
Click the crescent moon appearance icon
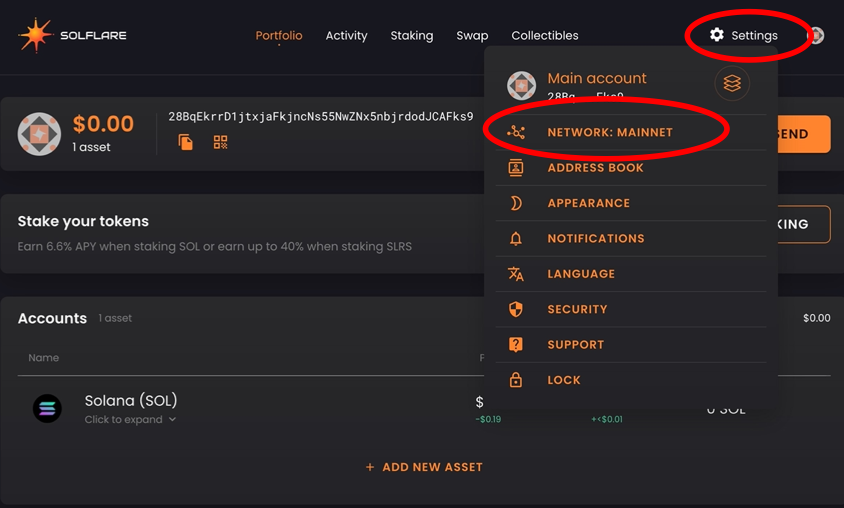click(x=516, y=203)
